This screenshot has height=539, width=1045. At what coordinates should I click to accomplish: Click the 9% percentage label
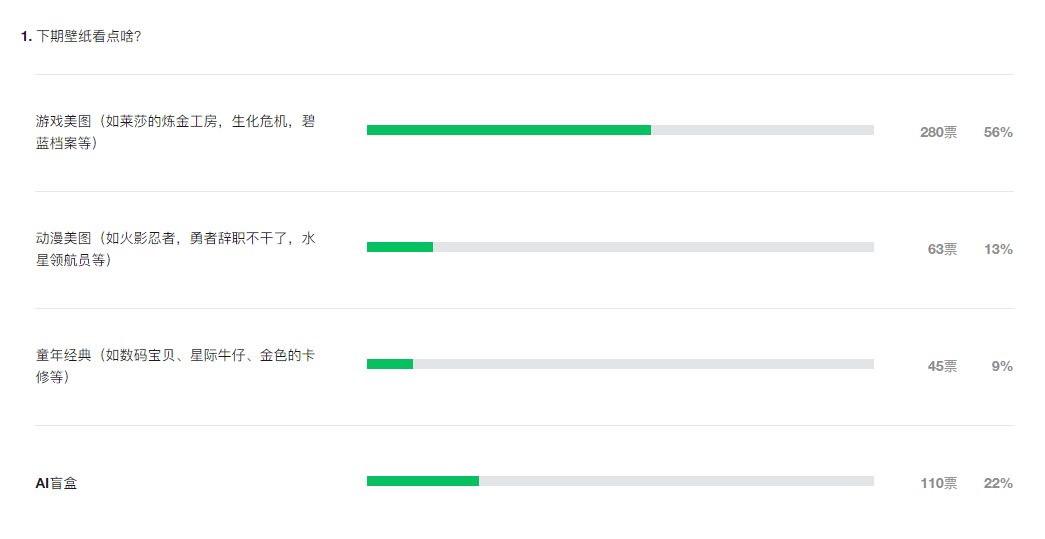click(1002, 366)
